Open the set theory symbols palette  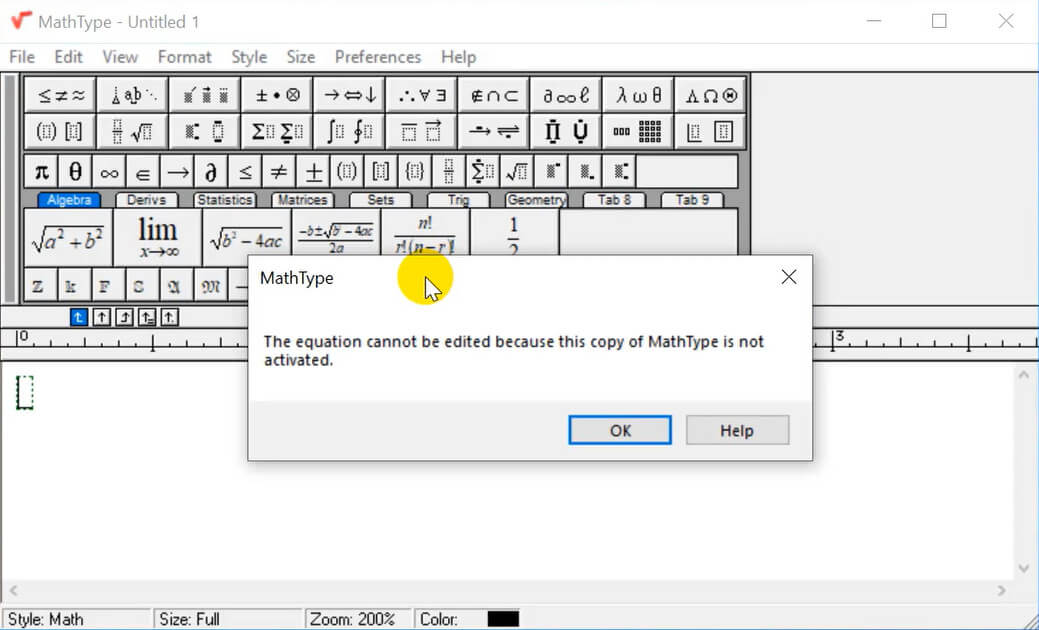[493, 93]
